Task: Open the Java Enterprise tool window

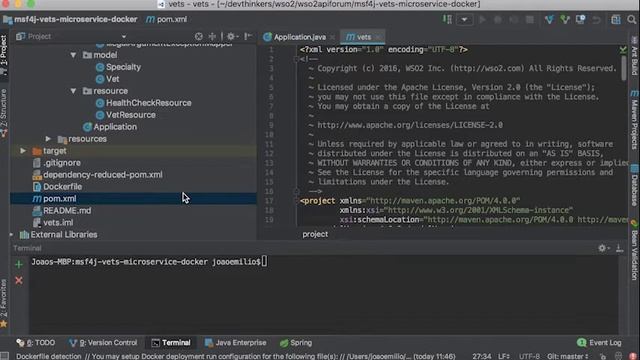Action: 236,343
